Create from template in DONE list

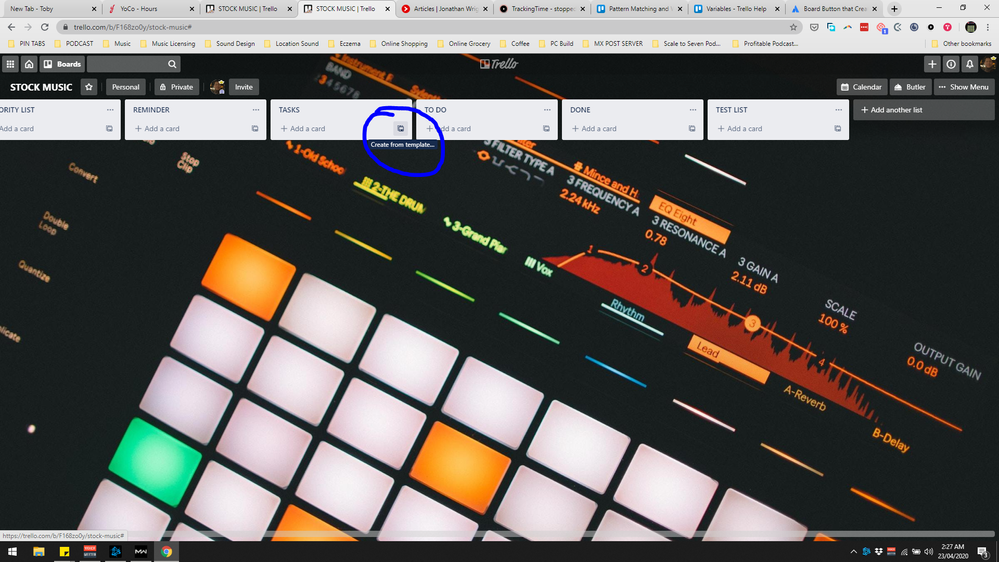[692, 129]
